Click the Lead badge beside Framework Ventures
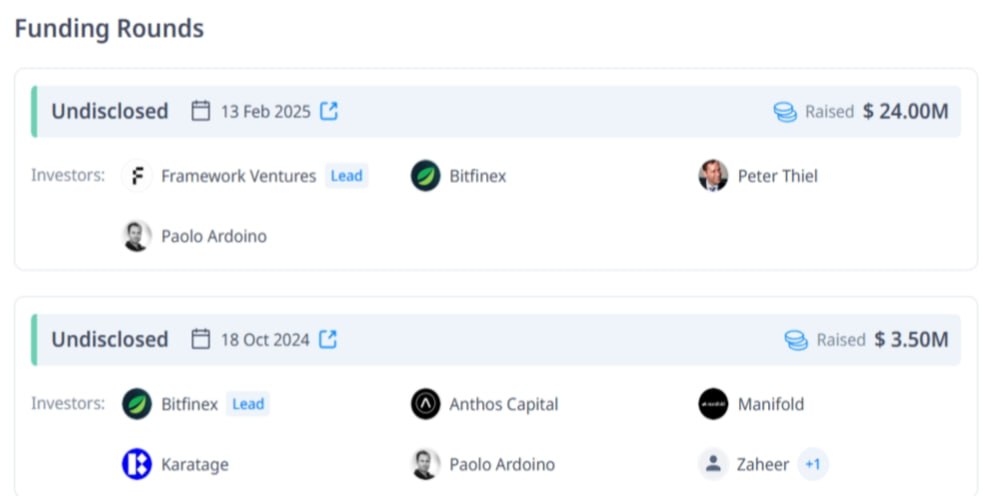 click(x=347, y=176)
